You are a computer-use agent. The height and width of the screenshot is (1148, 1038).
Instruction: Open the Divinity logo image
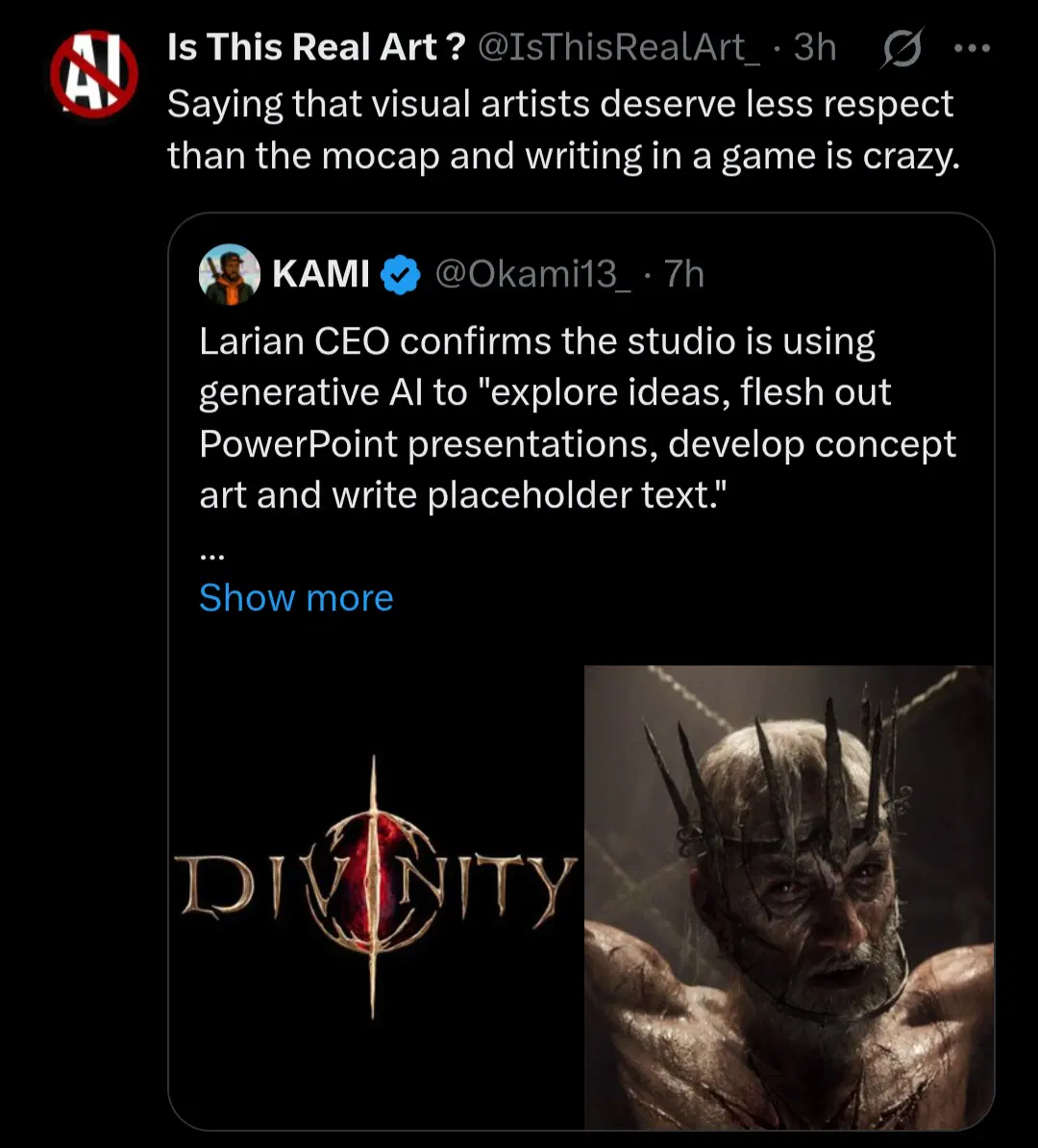point(377,885)
